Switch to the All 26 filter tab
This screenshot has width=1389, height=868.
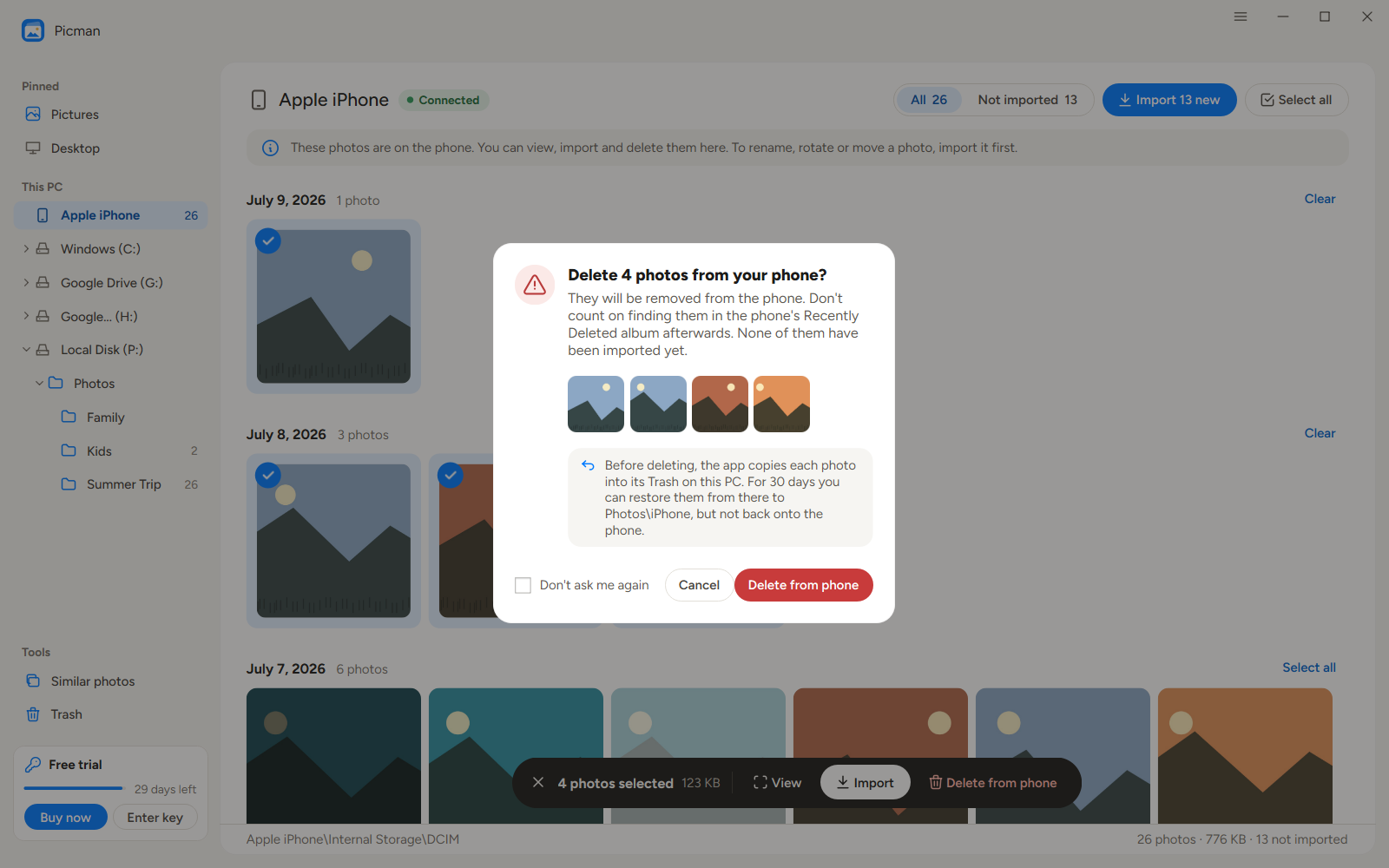point(929,100)
